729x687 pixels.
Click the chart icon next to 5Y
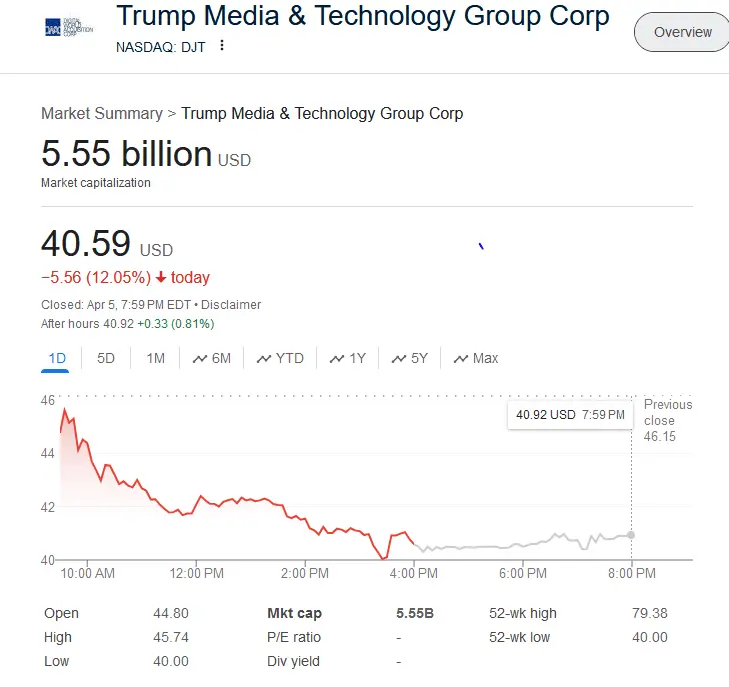(399, 358)
